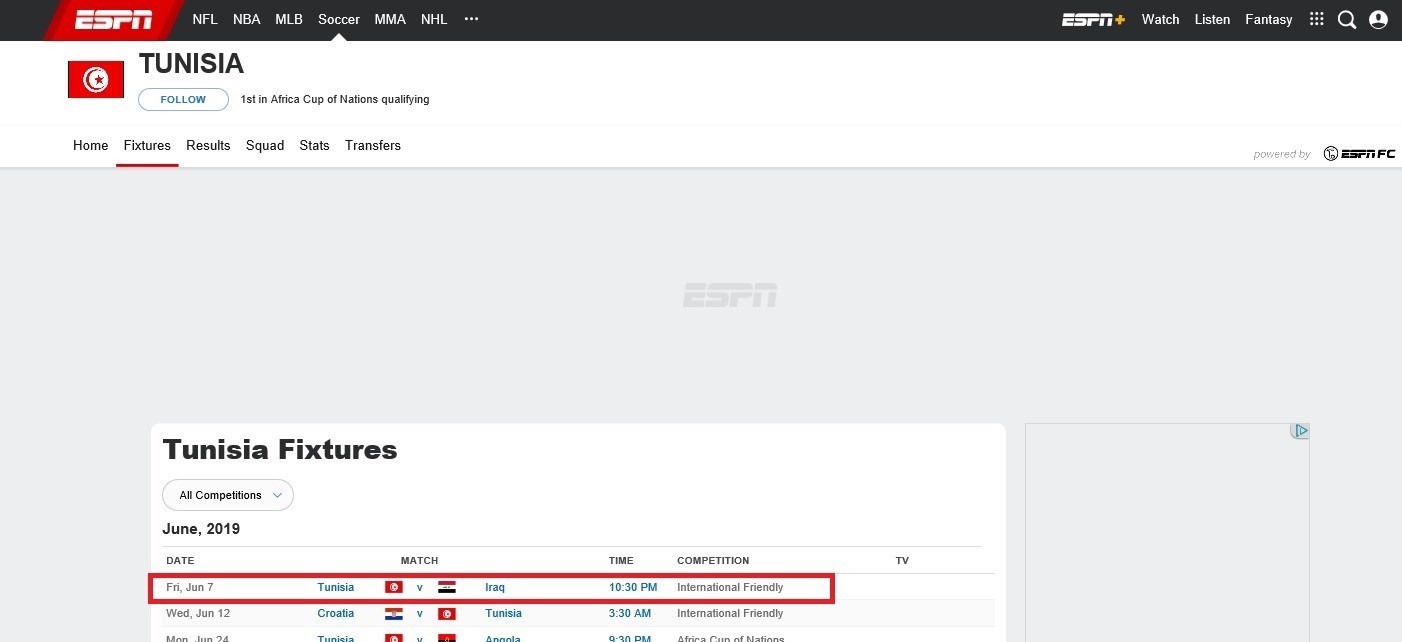Click the 10:30 PM match time link
This screenshot has width=1402, height=642.
633,588
